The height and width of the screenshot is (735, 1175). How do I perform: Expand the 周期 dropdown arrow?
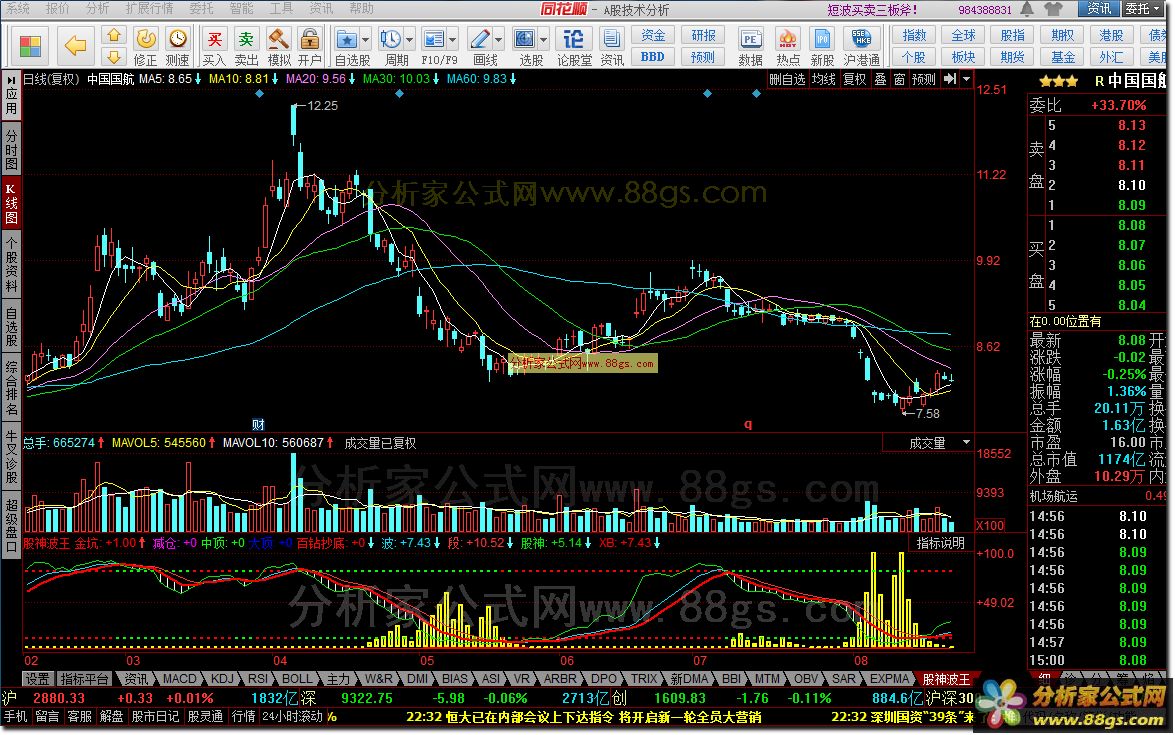(x=410, y=39)
